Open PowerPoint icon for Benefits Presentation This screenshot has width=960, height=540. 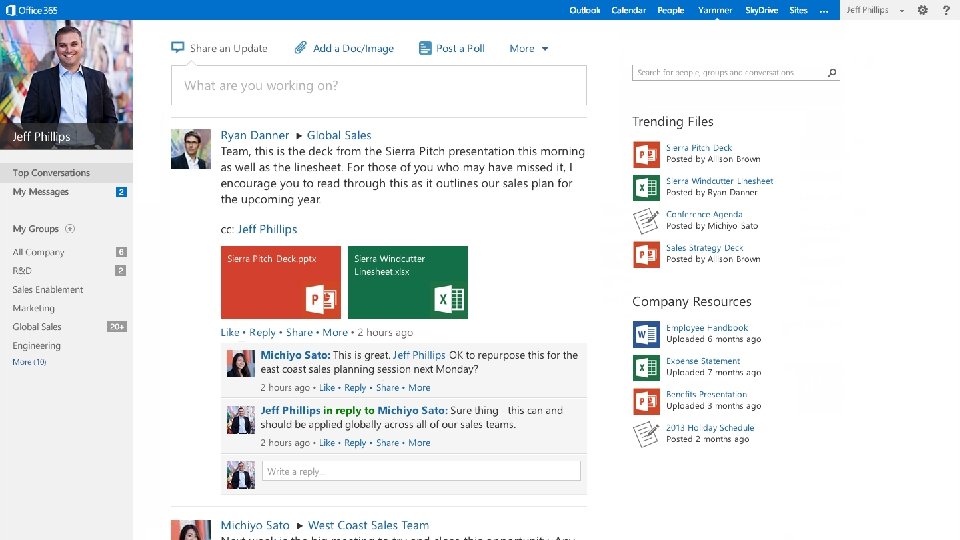(x=646, y=401)
